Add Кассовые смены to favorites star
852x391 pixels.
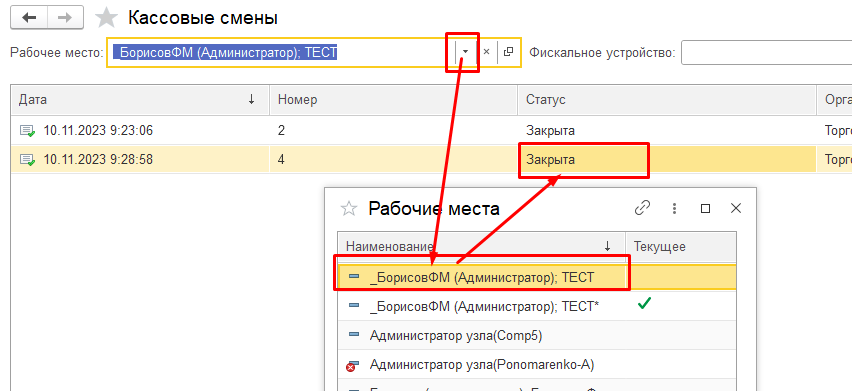tap(106, 18)
